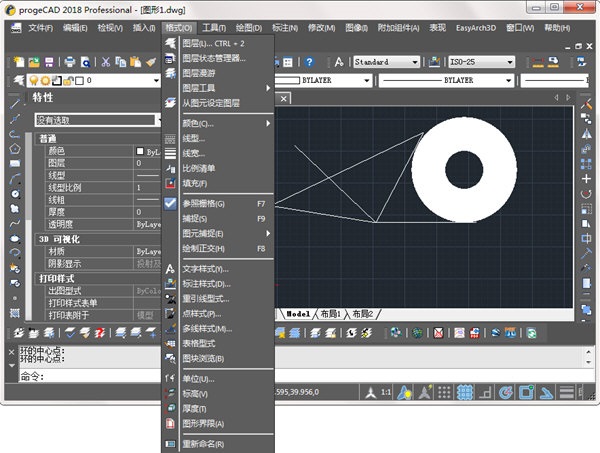Open the 文件(F) menu

pyautogui.click(x=41, y=28)
